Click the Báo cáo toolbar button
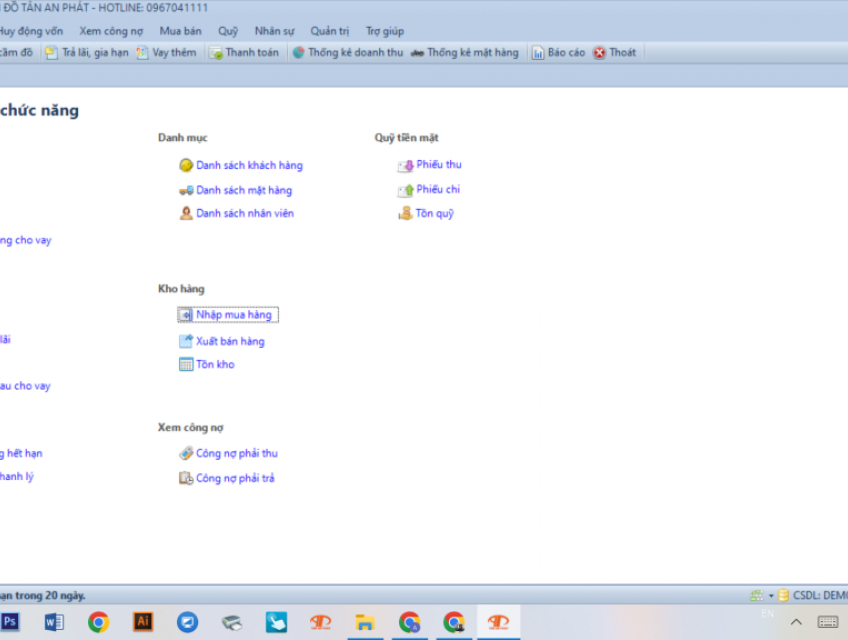The image size is (848, 640). pyautogui.click(x=558, y=53)
